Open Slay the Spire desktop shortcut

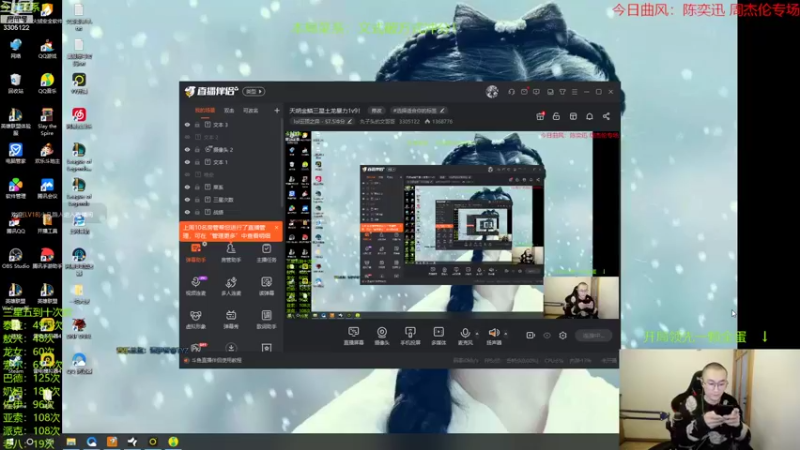(47, 121)
